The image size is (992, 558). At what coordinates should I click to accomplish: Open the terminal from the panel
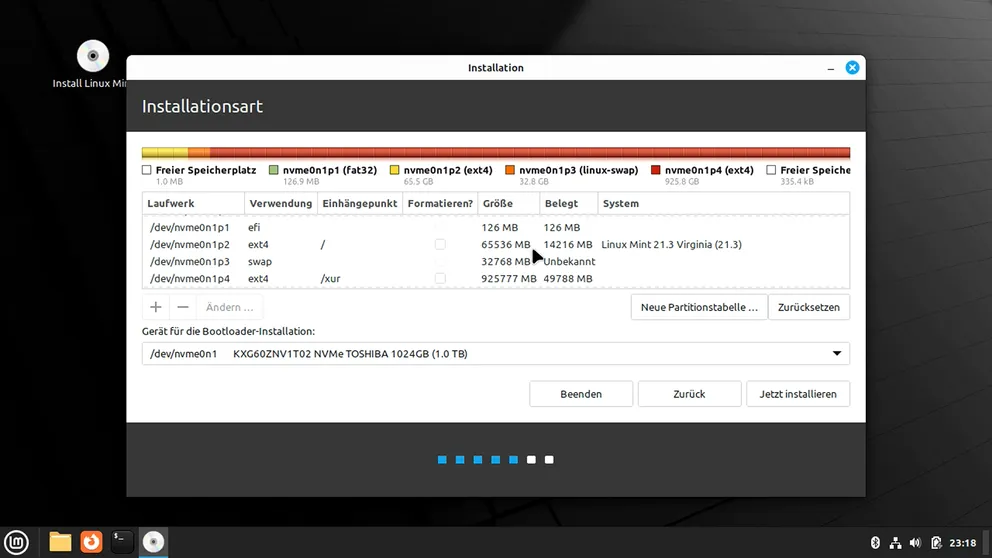(121, 542)
